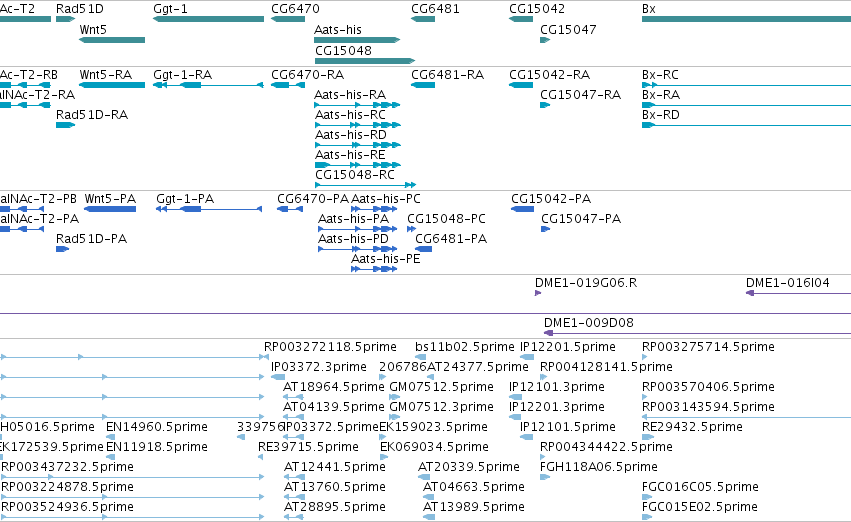Click the CG15047-RA transcript label
851x522 pixels.
tap(580, 94)
